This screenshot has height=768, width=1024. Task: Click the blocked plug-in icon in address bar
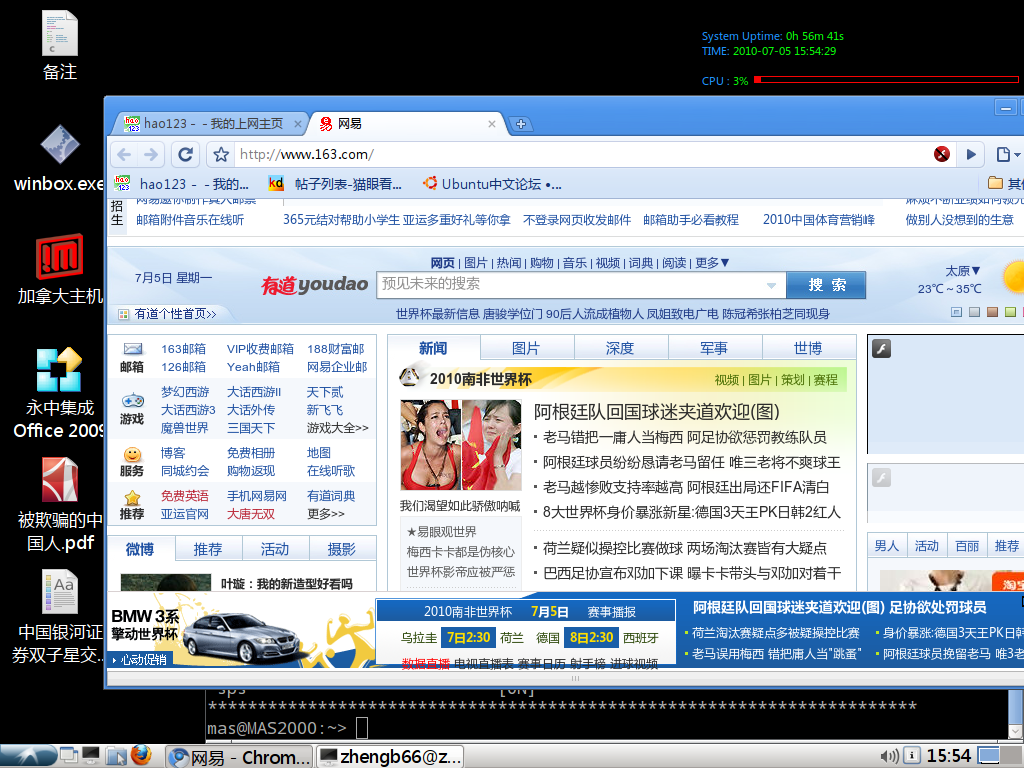point(942,154)
